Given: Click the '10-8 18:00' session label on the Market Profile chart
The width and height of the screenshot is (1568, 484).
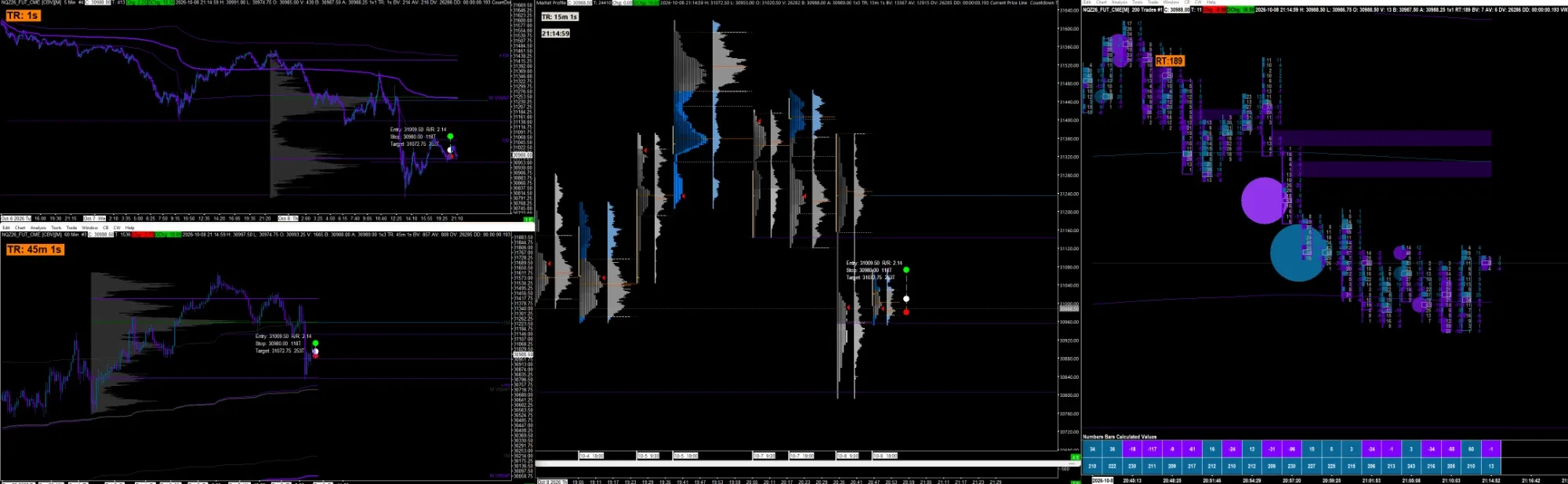Looking at the screenshot, I should pyautogui.click(x=884, y=456).
